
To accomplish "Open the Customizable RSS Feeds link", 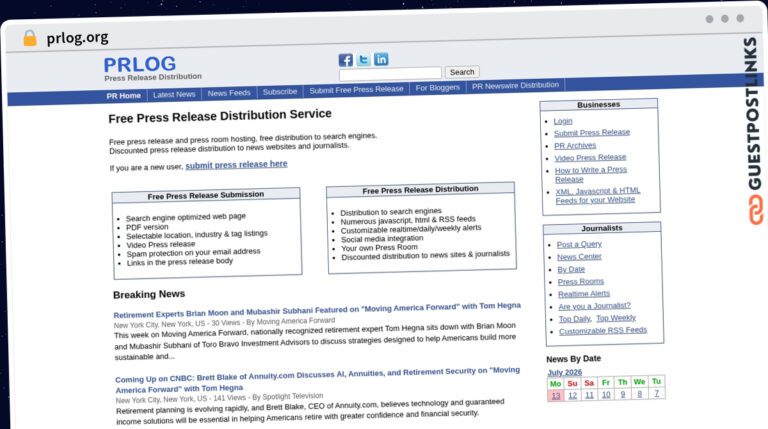I will [603, 331].
